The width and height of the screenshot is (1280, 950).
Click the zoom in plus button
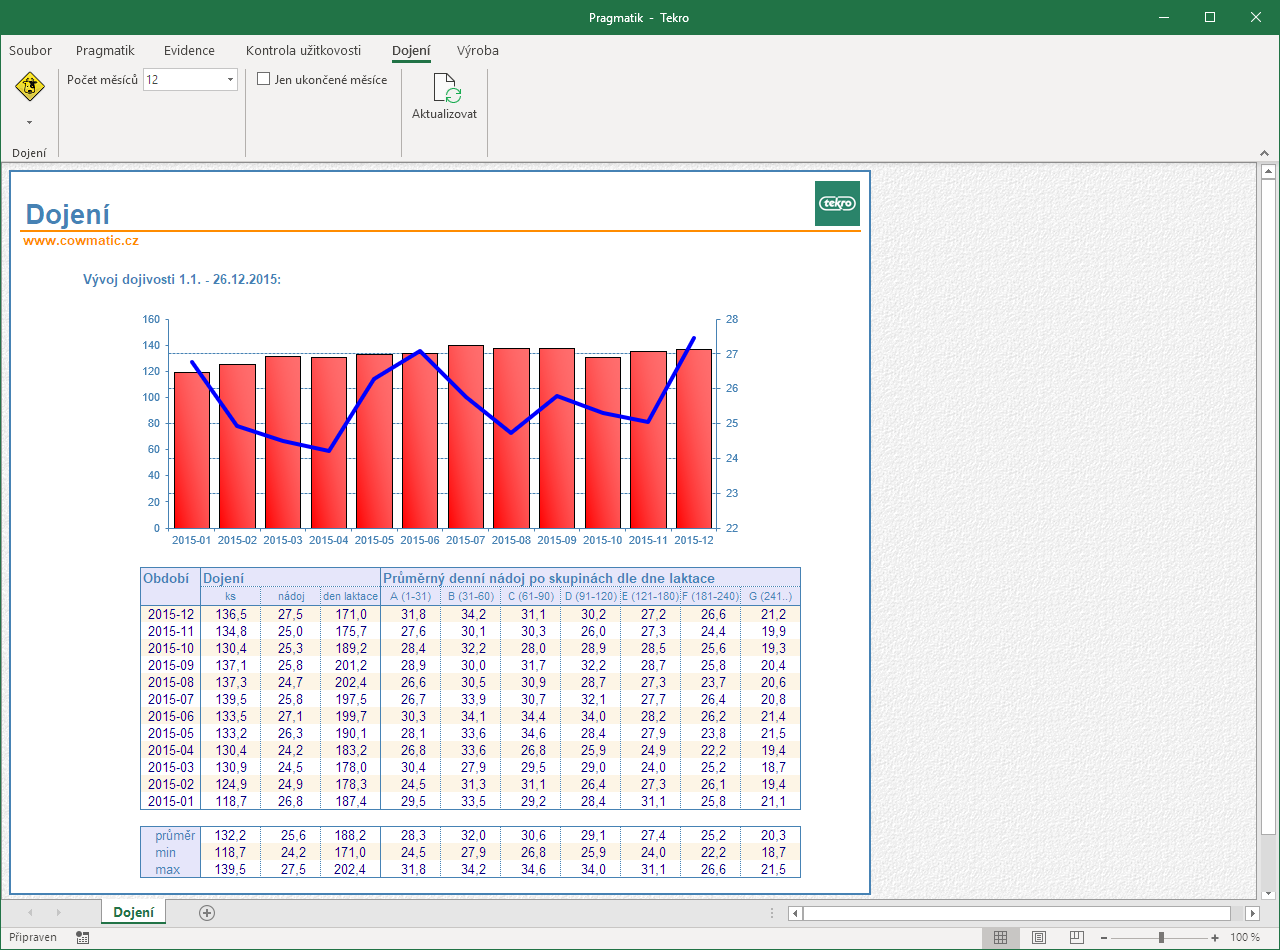[1215, 938]
